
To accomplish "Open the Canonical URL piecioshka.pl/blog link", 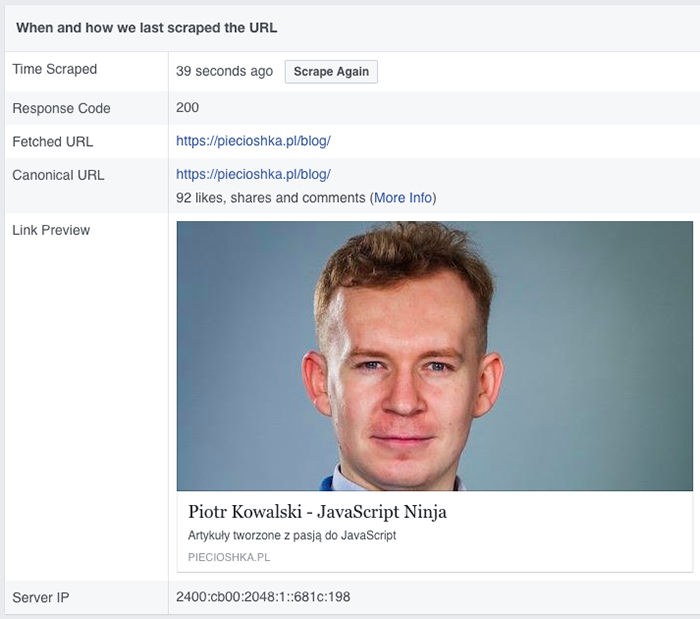I will 253,174.
